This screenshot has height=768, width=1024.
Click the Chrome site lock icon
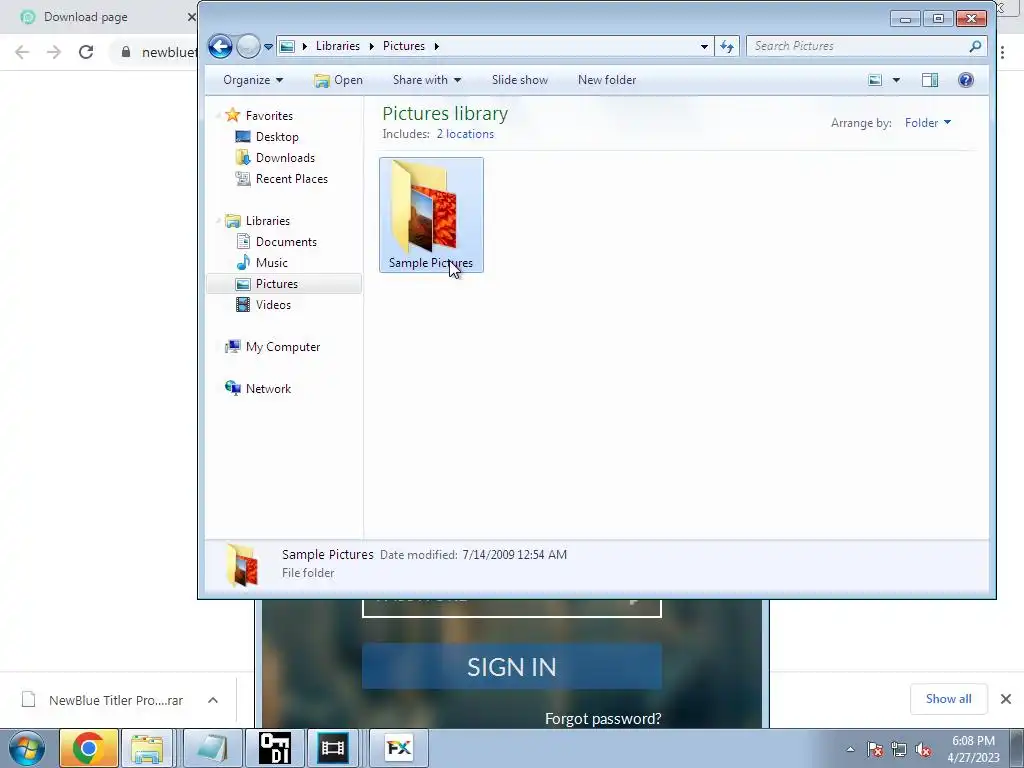click(126, 52)
